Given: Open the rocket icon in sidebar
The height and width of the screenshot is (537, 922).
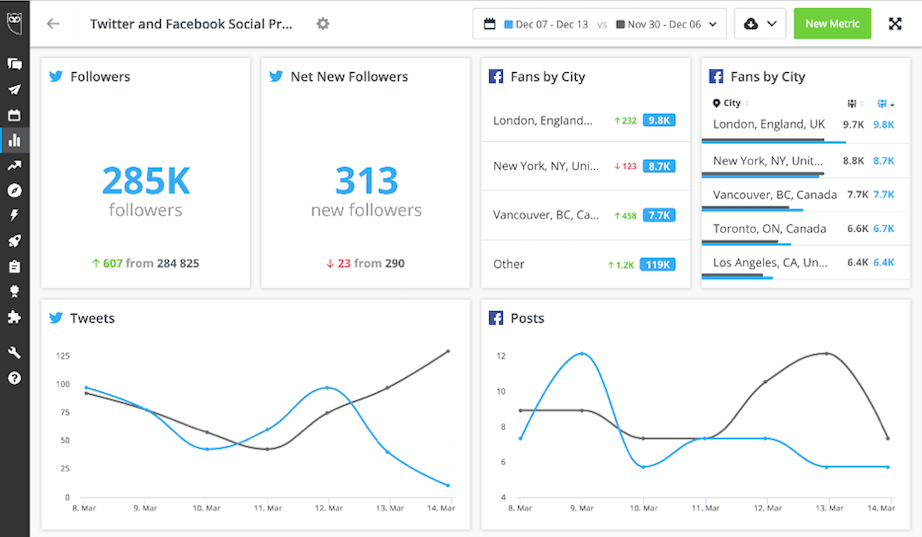Looking at the screenshot, I should pos(14,241).
